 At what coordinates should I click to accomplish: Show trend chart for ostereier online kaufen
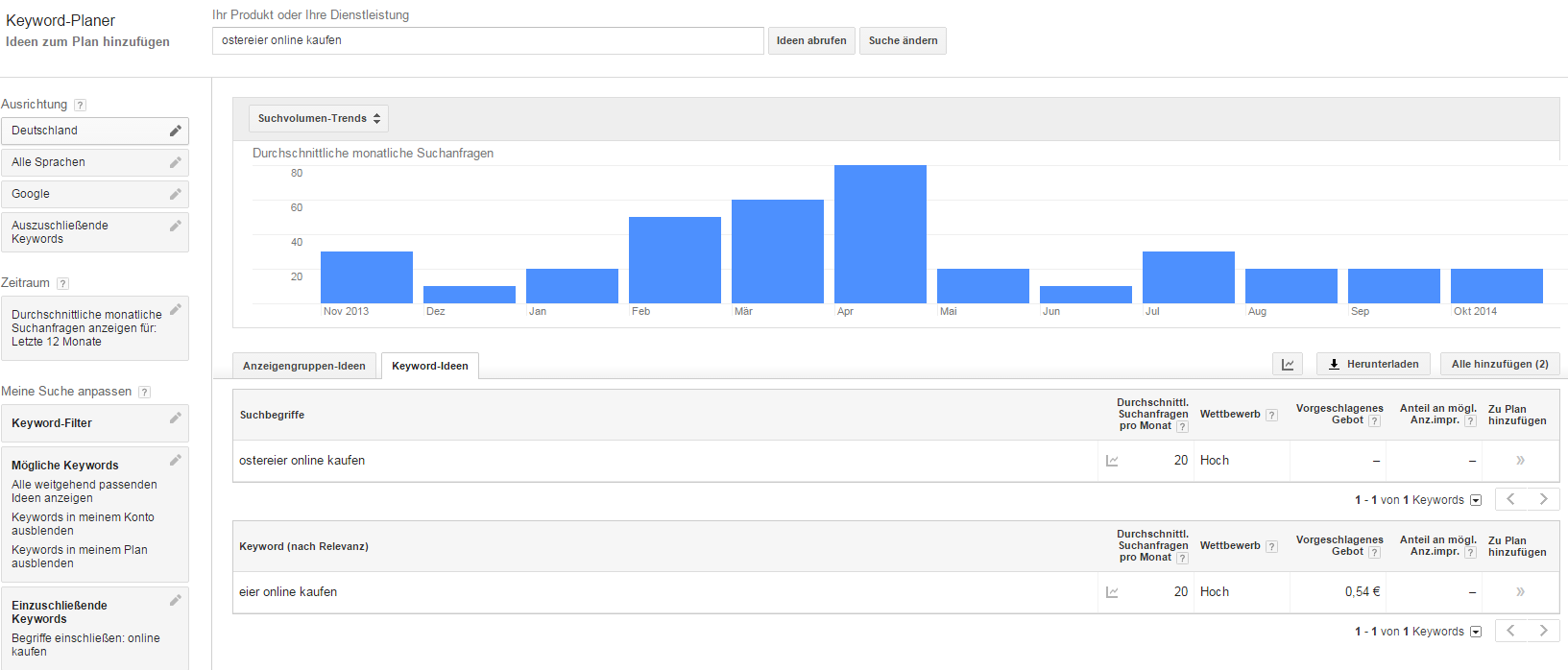click(x=1112, y=461)
